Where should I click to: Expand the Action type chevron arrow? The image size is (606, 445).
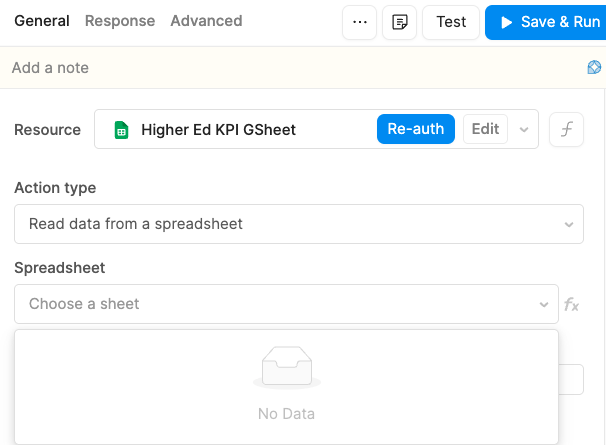pyautogui.click(x=569, y=224)
